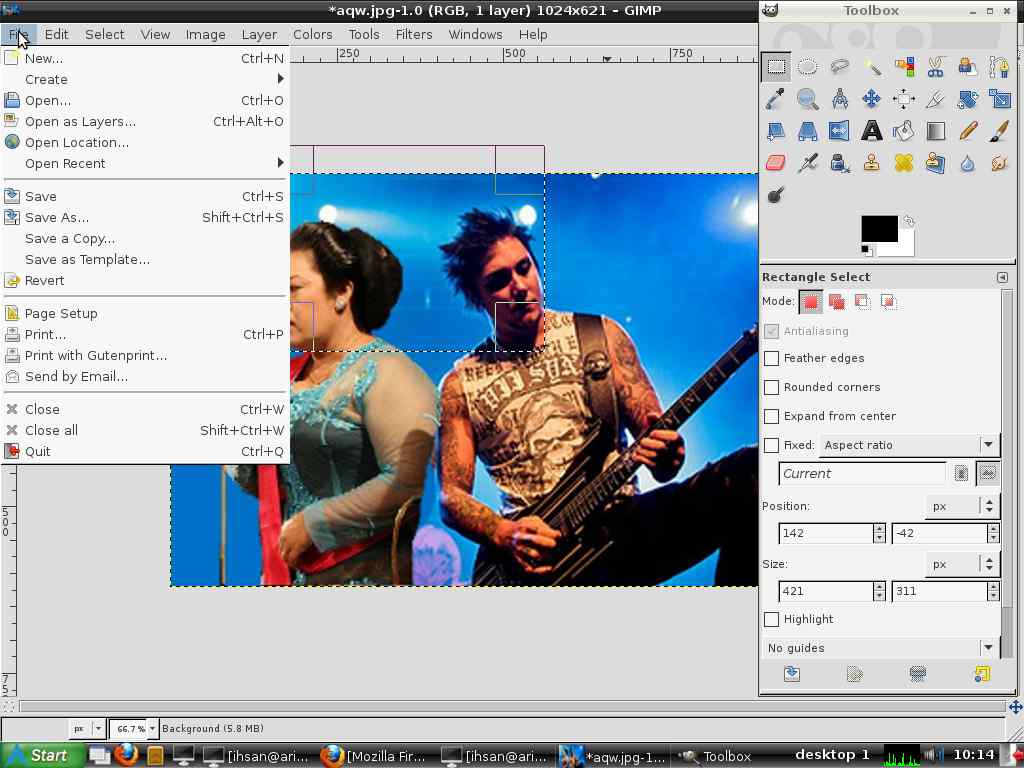Select the Eraser tool
The image size is (1024, 768).
[776, 163]
